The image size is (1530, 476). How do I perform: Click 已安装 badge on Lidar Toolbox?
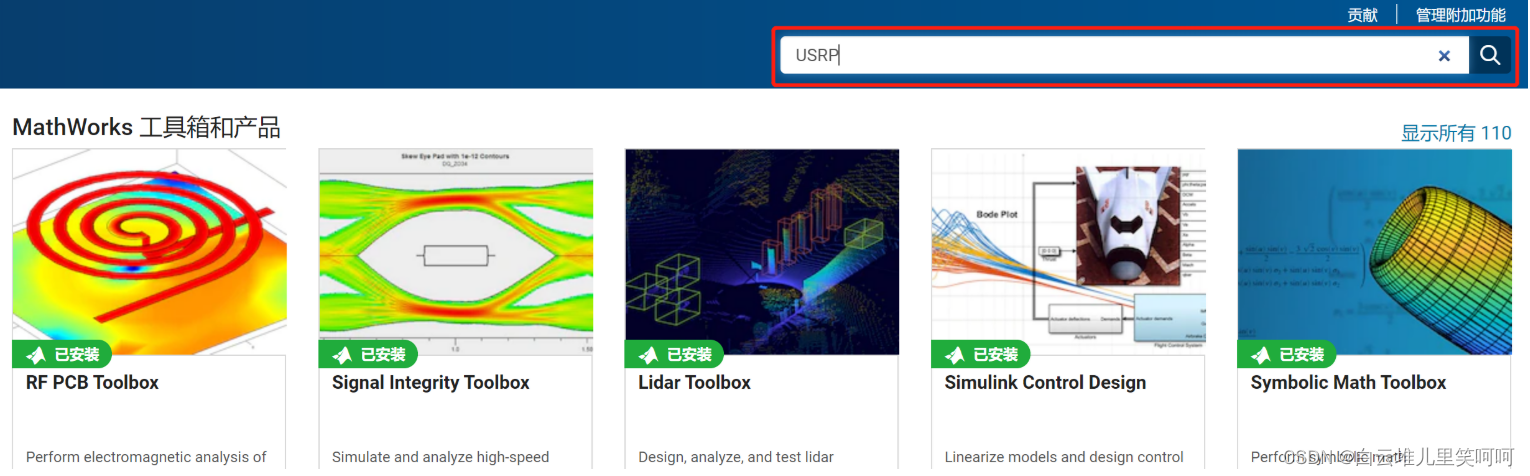[x=674, y=354]
